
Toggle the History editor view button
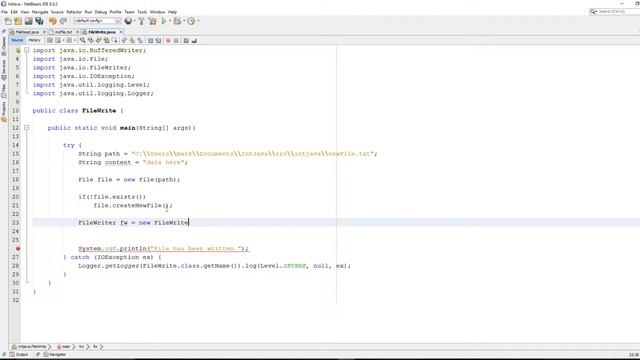click(34, 40)
